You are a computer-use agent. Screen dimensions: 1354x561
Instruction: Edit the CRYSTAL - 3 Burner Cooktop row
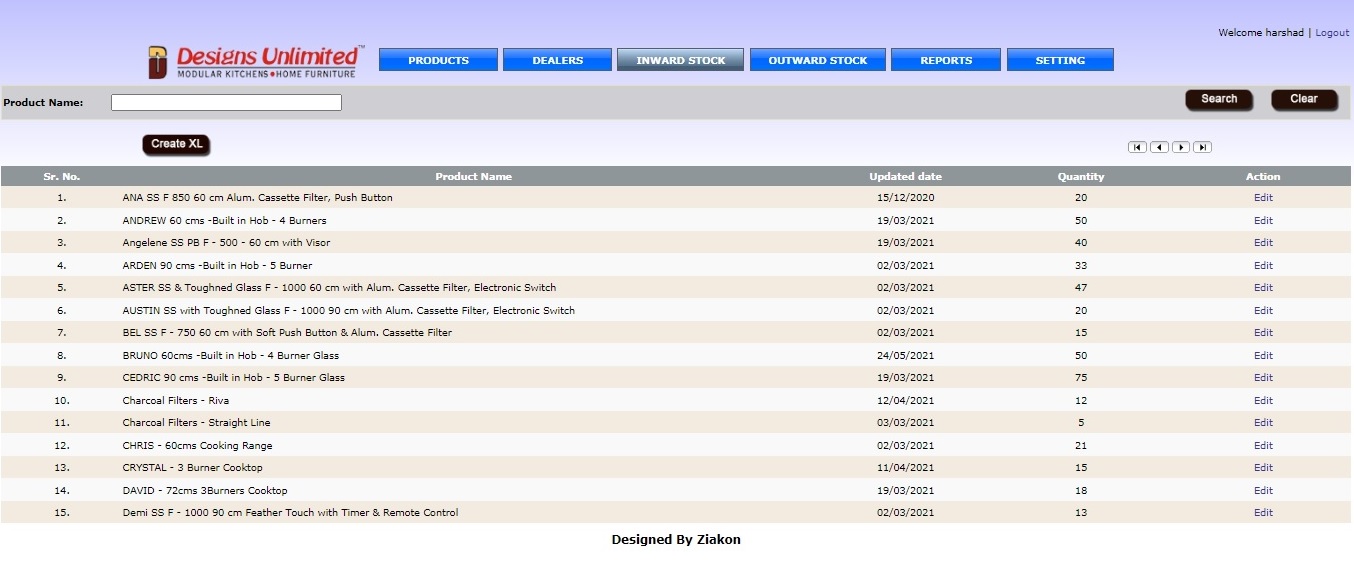point(1263,468)
